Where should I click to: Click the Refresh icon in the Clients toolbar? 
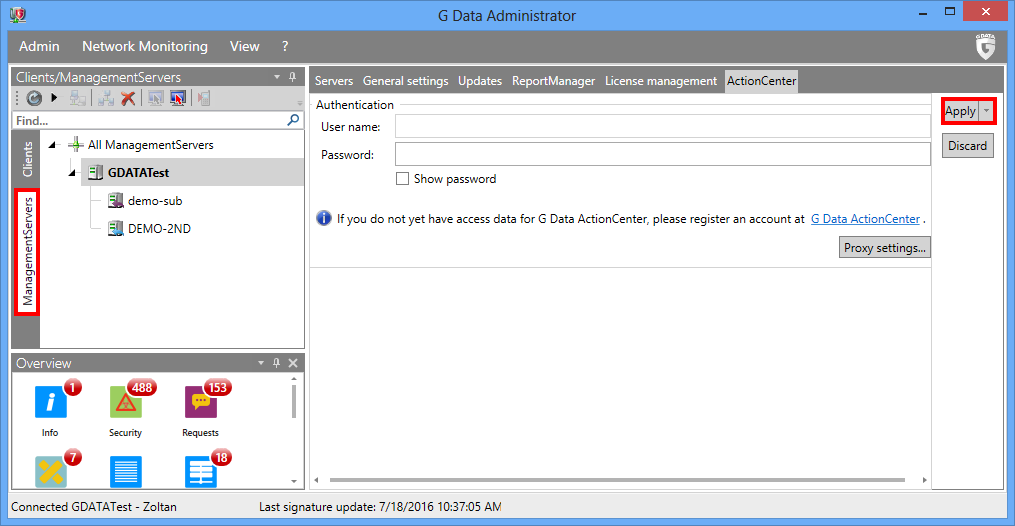point(34,98)
